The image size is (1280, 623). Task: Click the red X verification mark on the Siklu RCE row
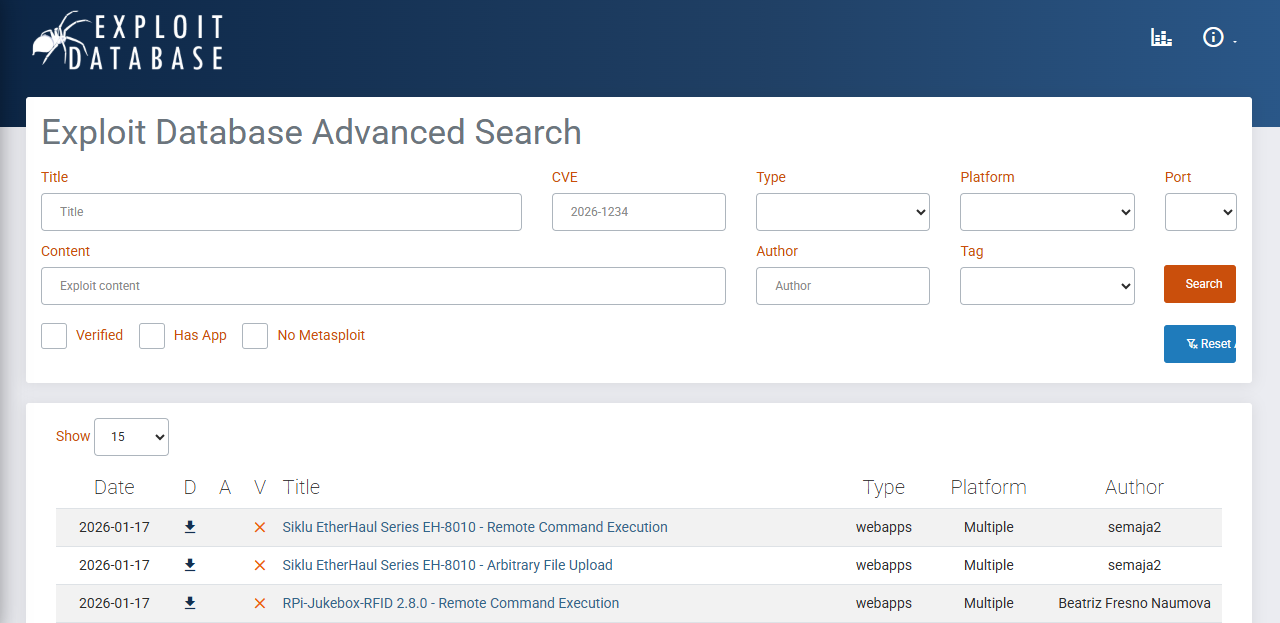click(x=259, y=527)
